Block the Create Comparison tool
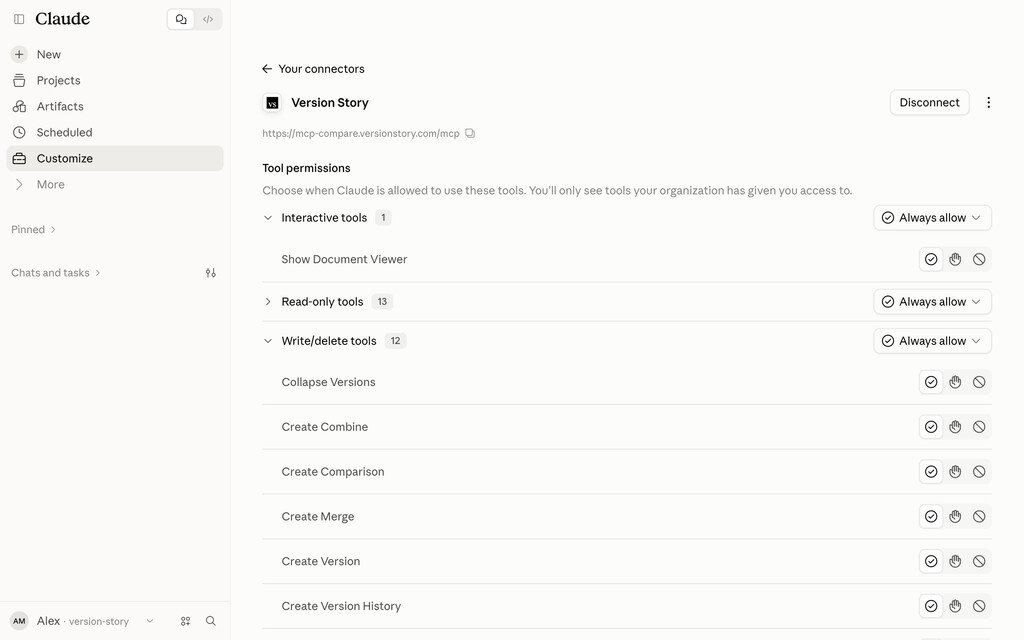1024x640 pixels. (979, 472)
